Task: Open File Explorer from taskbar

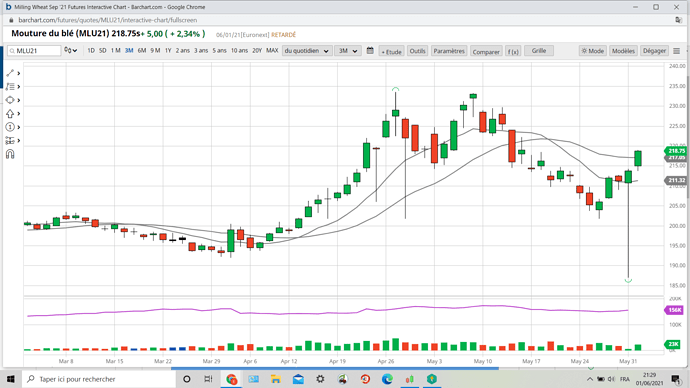Action: pos(276,379)
